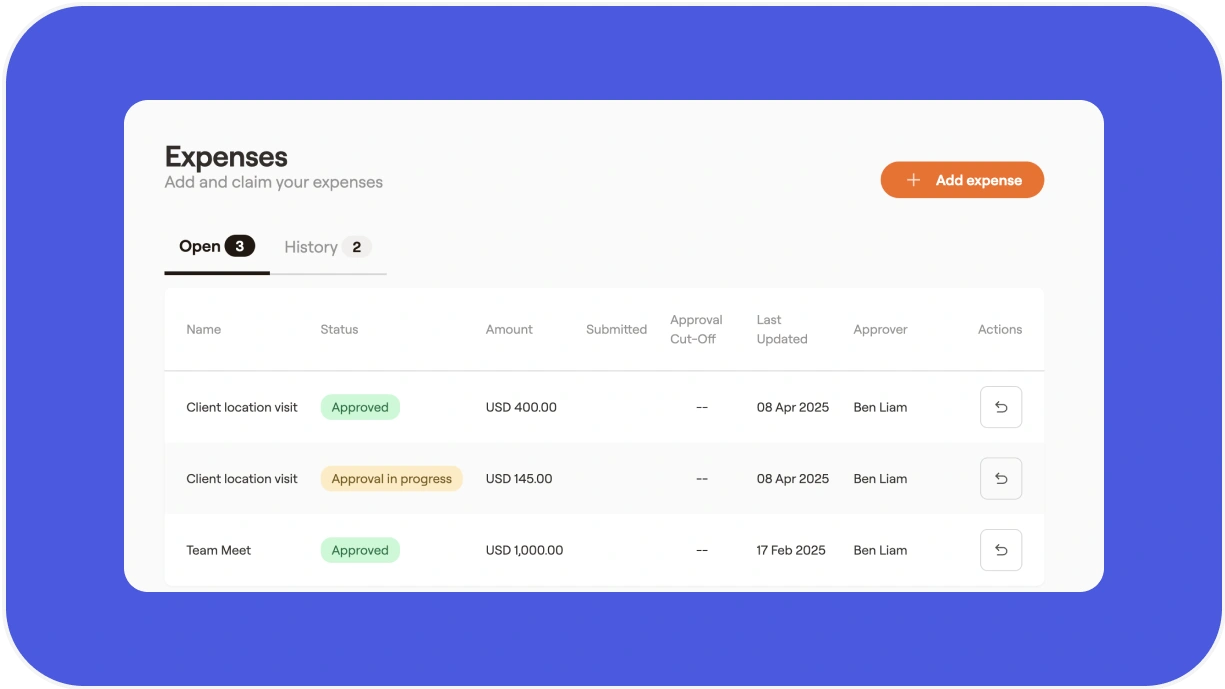Click approver Ben Liam on the Team Meet row
Screen dimensions: 1225x689
tap(880, 550)
